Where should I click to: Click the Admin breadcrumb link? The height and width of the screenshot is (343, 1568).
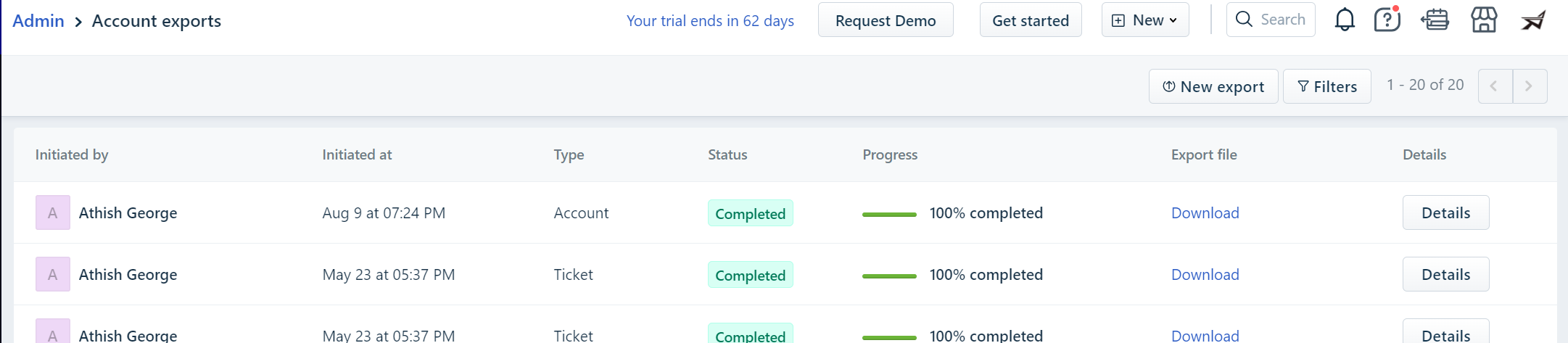click(38, 21)
